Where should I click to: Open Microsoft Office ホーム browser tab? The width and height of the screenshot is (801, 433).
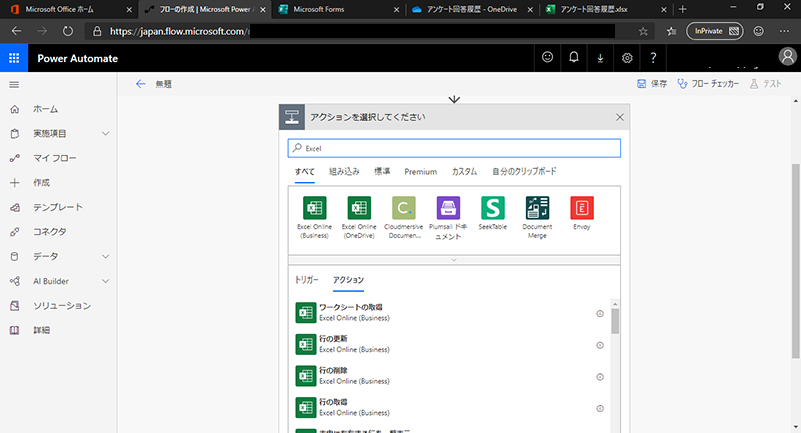click(x=69, y=9)
